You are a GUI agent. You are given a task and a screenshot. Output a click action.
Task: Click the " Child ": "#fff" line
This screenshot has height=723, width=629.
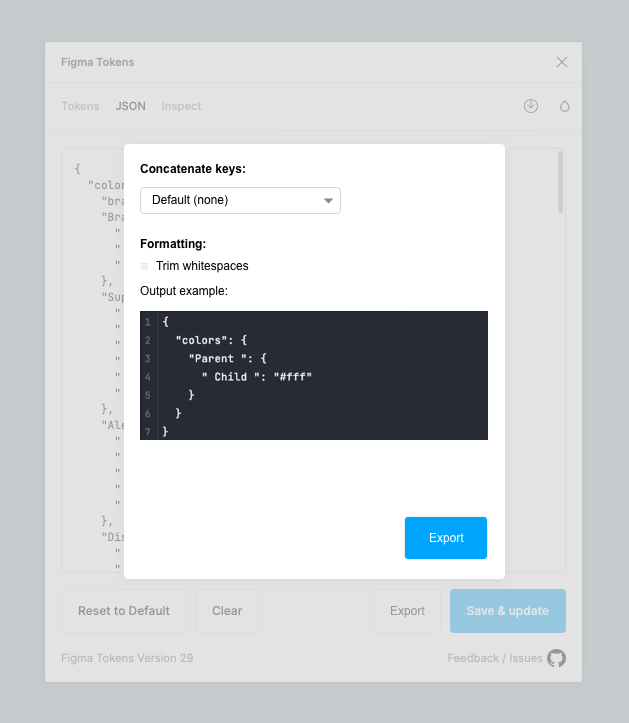click(256, 377)
